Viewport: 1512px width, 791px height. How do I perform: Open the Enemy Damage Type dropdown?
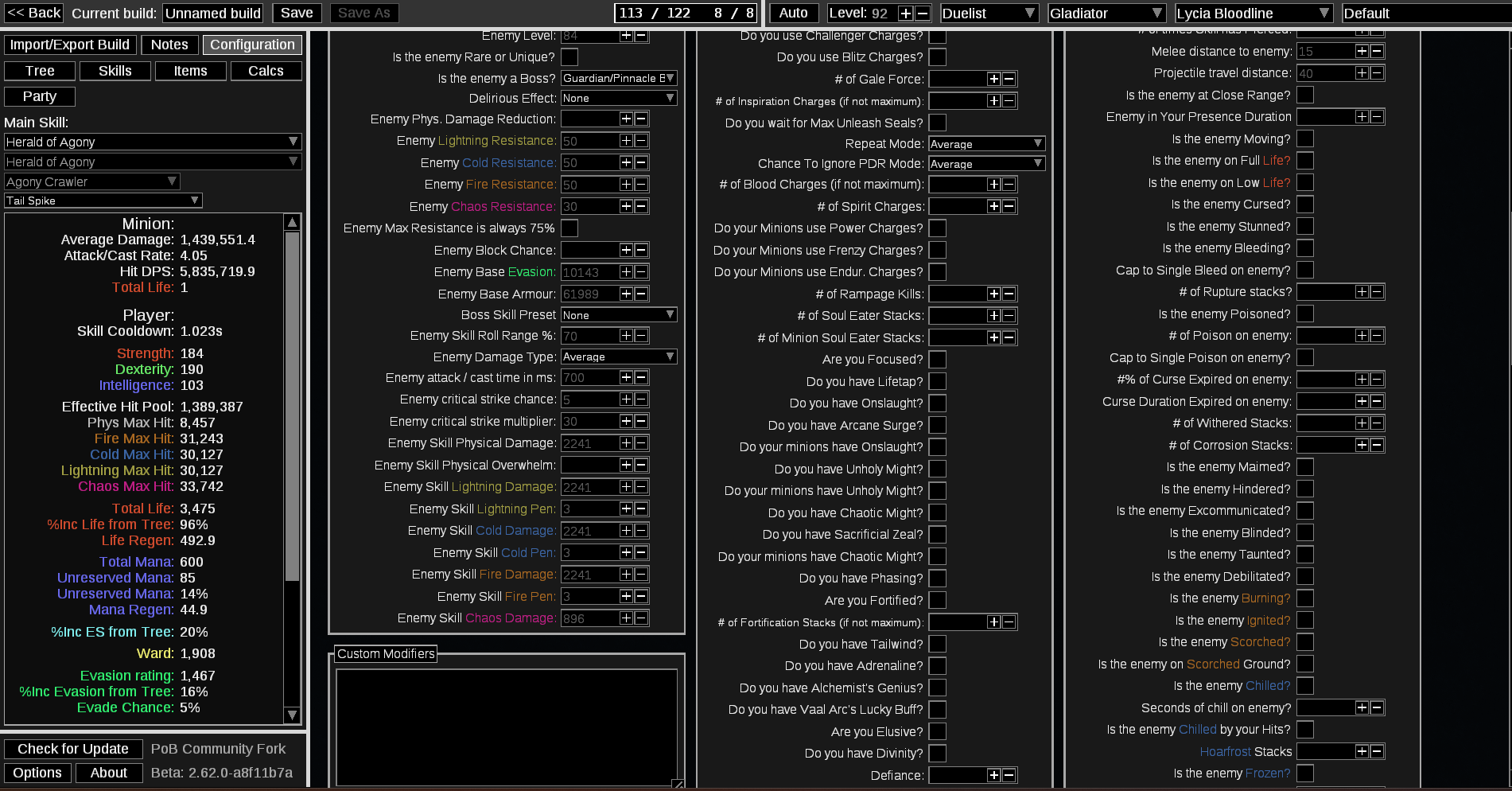619,357
